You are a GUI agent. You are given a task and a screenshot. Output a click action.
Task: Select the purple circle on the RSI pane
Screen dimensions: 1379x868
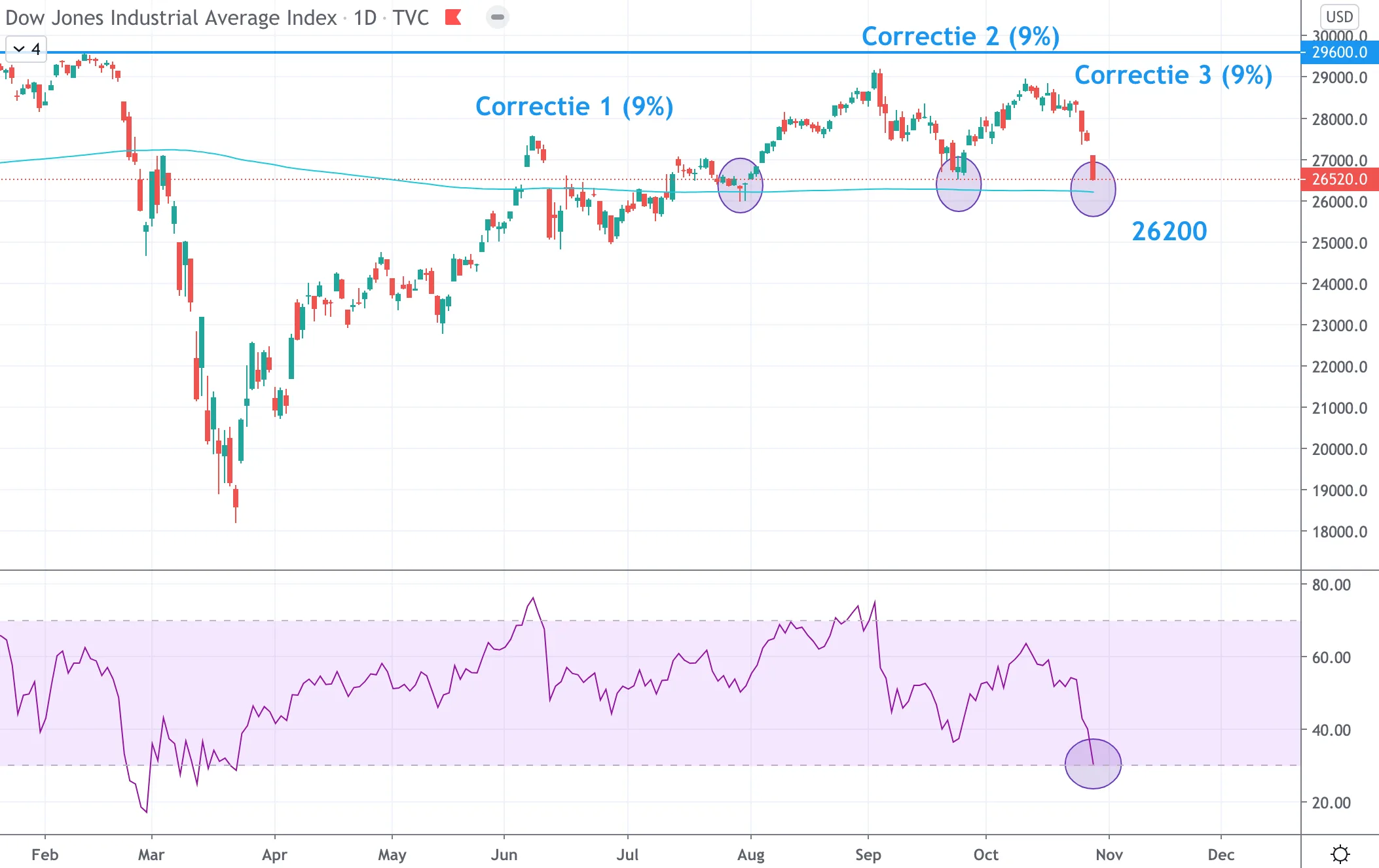point(1093,764)
